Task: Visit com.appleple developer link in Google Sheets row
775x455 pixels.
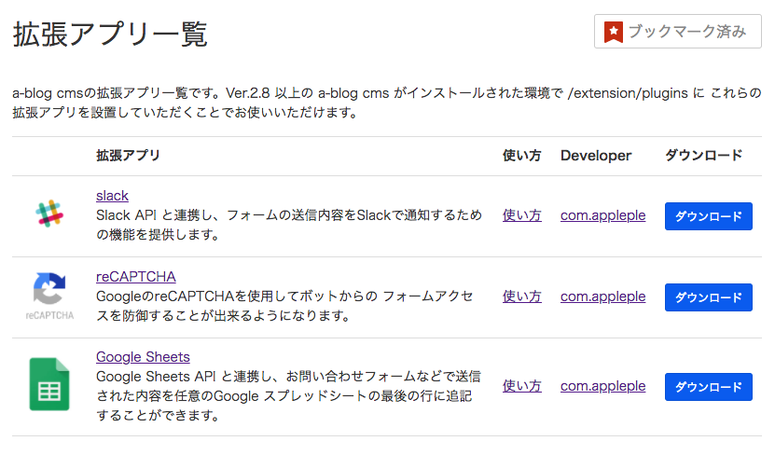Action: tap(603, 386)
